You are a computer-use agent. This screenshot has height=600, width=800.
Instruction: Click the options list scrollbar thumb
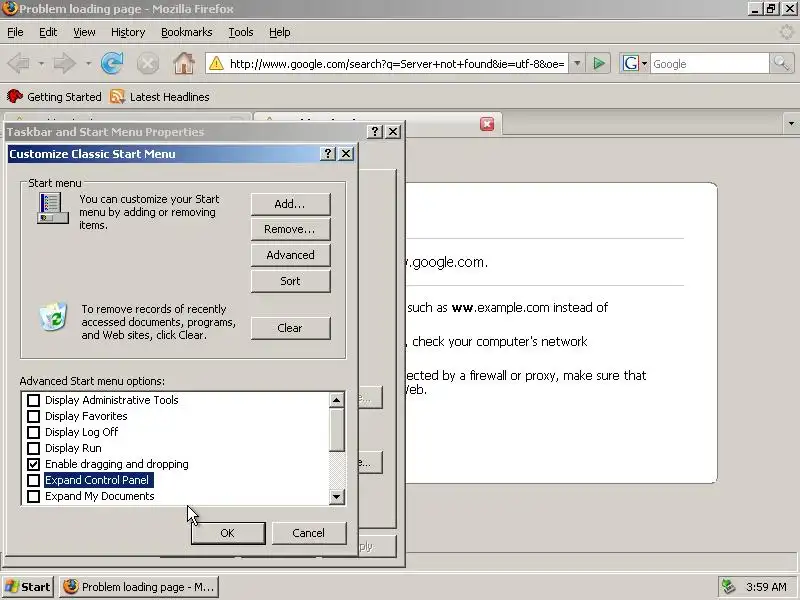coord(336,430)
